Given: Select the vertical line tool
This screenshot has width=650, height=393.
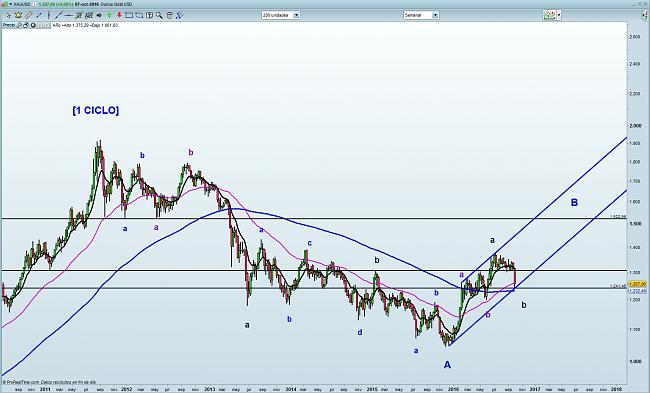Looking at the screenshot, I should click(x=49, y=15).
